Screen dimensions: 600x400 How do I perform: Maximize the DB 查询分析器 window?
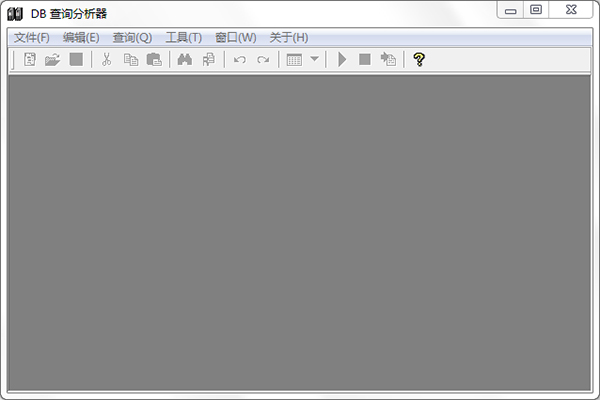point(536,10)
